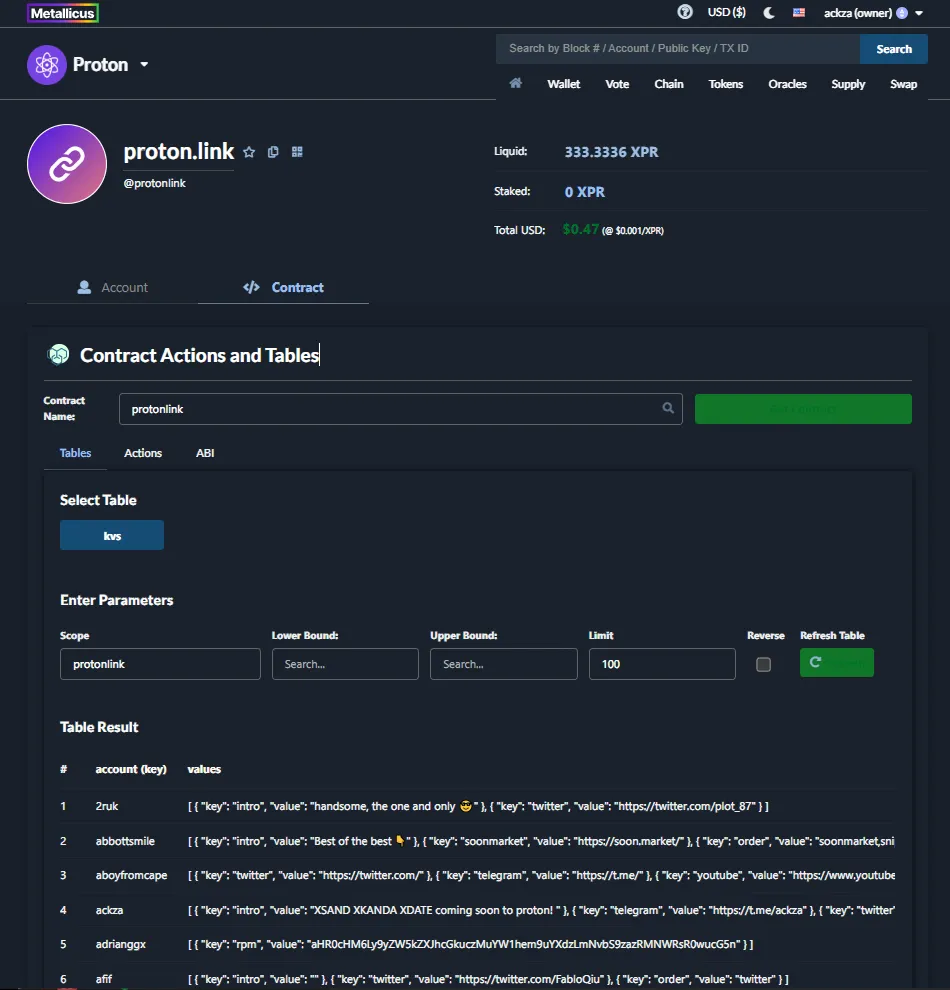
Task: Select the aboyfromcape account row
Action: pos(478,876)
